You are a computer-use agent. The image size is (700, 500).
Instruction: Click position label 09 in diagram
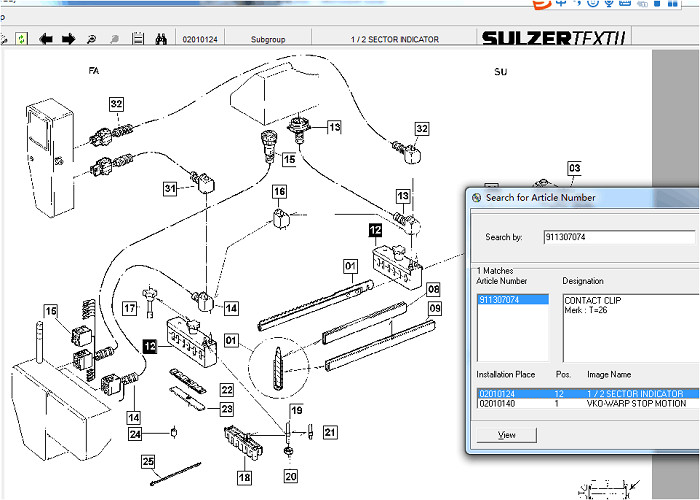(434, 308)
